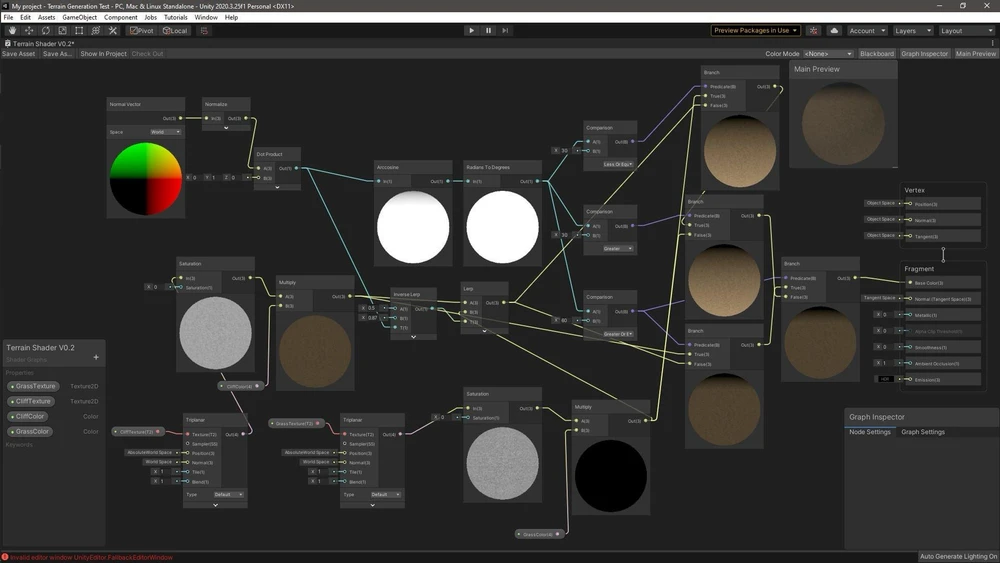Screen dimensions: 1000x563
Task: Select the Rect transform tool
Action: click(79, 31)
